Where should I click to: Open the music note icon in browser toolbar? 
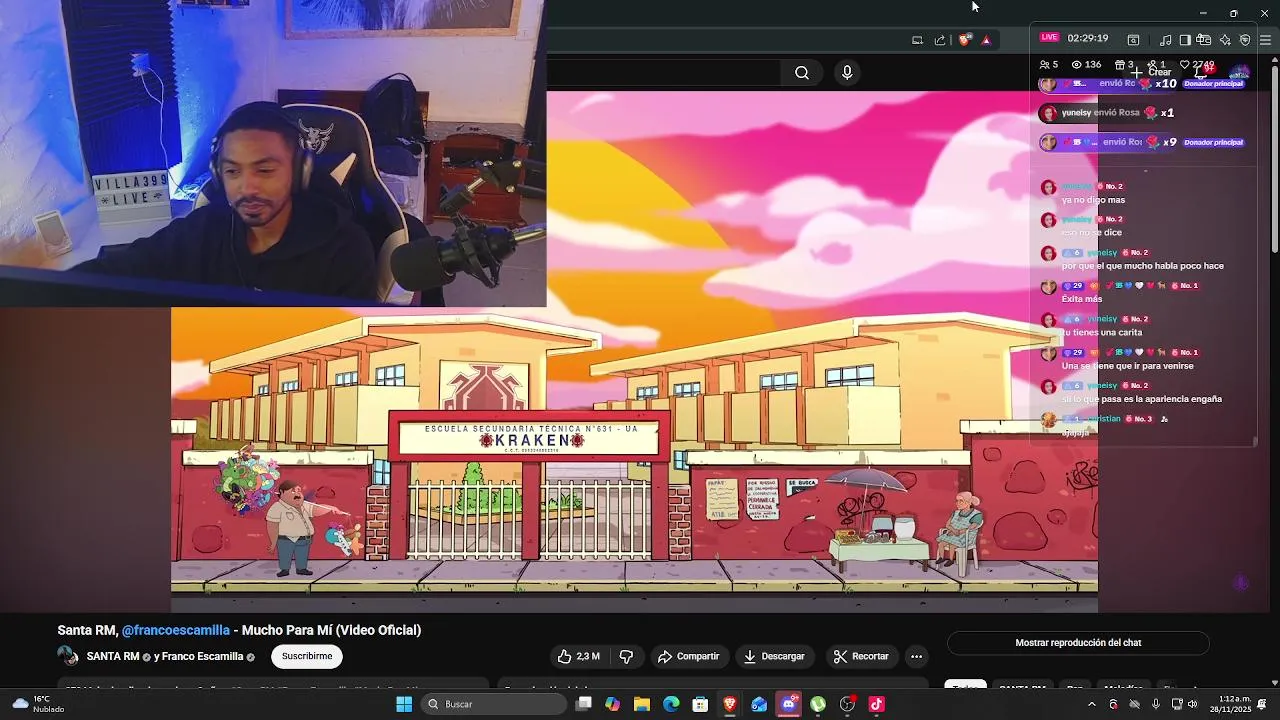[x=1166, y=40]
